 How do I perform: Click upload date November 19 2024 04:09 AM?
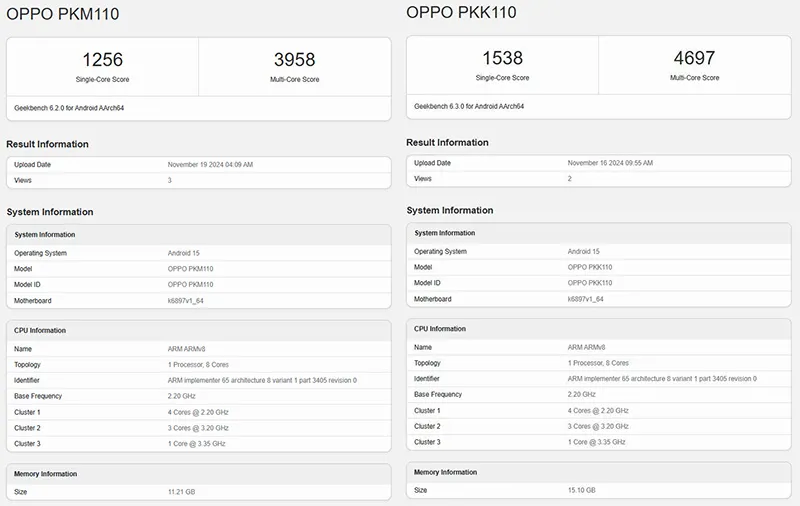(210, 165)
